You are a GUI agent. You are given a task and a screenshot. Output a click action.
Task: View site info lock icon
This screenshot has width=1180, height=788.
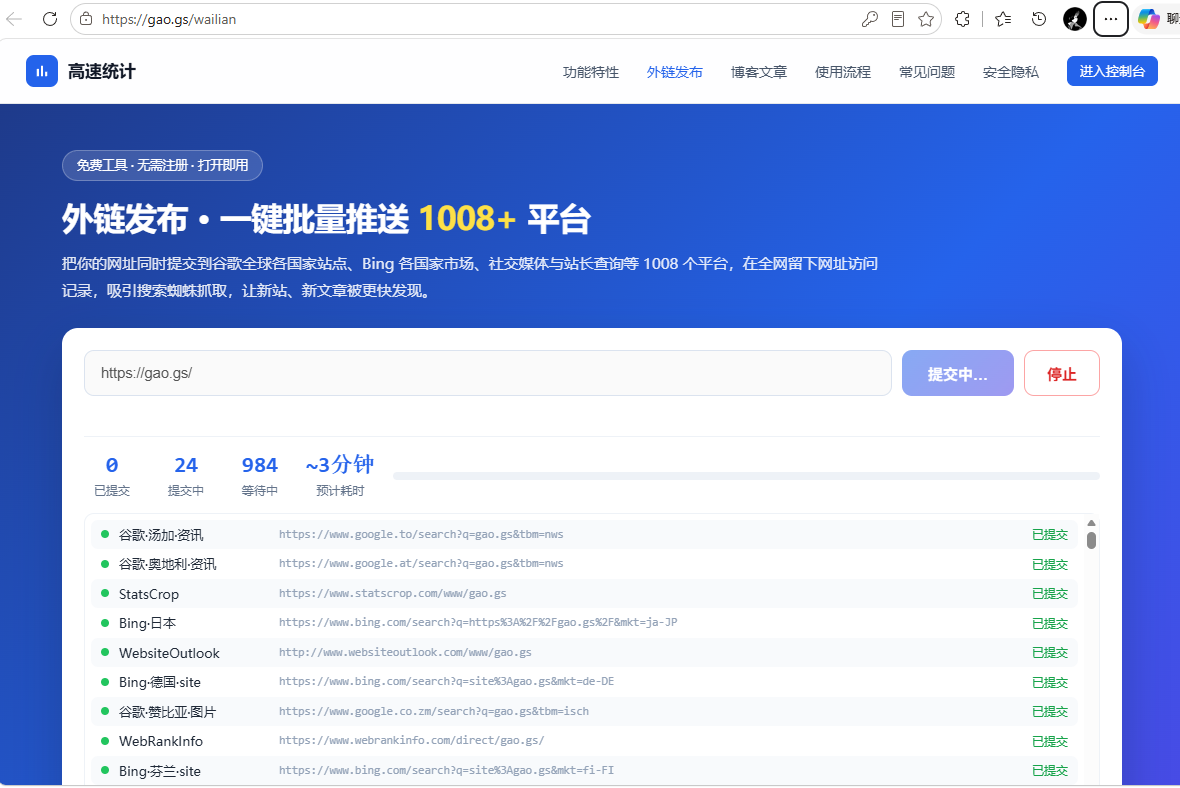tap(87, 19)
